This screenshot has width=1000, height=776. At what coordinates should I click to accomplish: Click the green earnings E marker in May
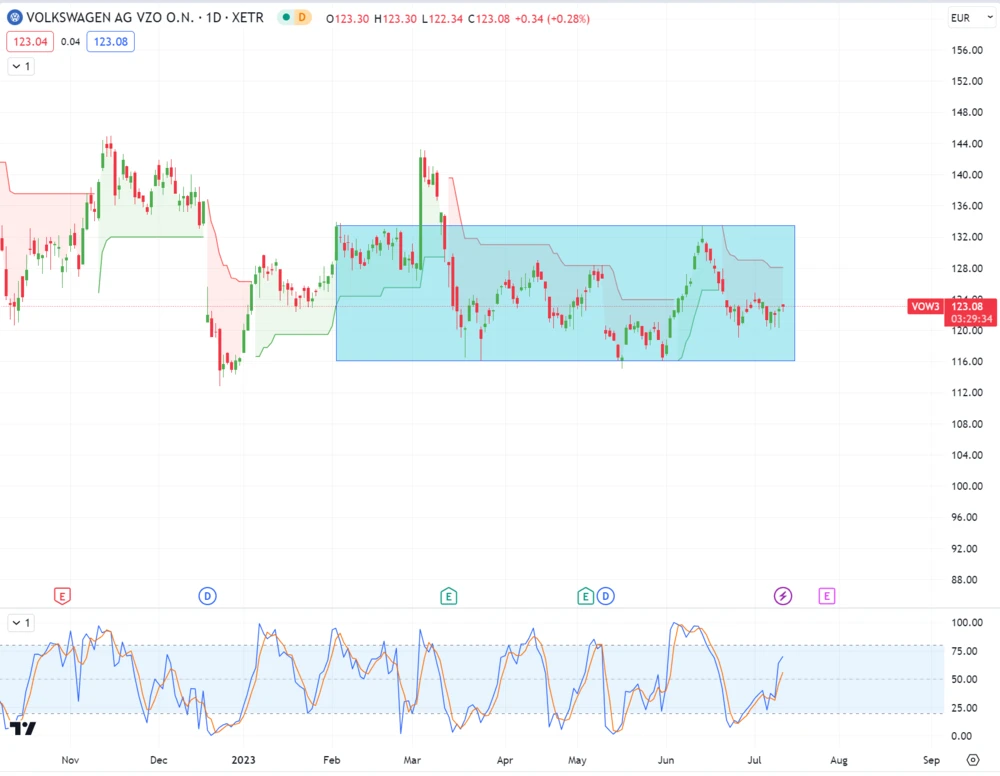pos(585,596)
